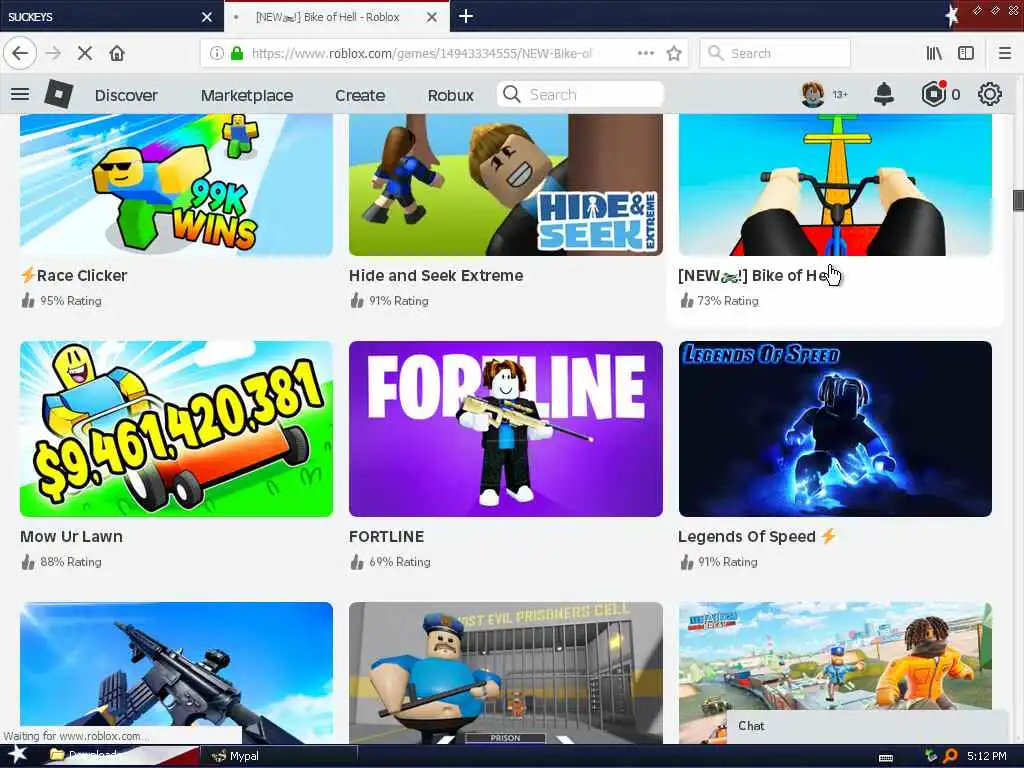Viewport: 1024px width, 768px height.
Task: Open the FORTLINE title link
Action: pos(387,537)
